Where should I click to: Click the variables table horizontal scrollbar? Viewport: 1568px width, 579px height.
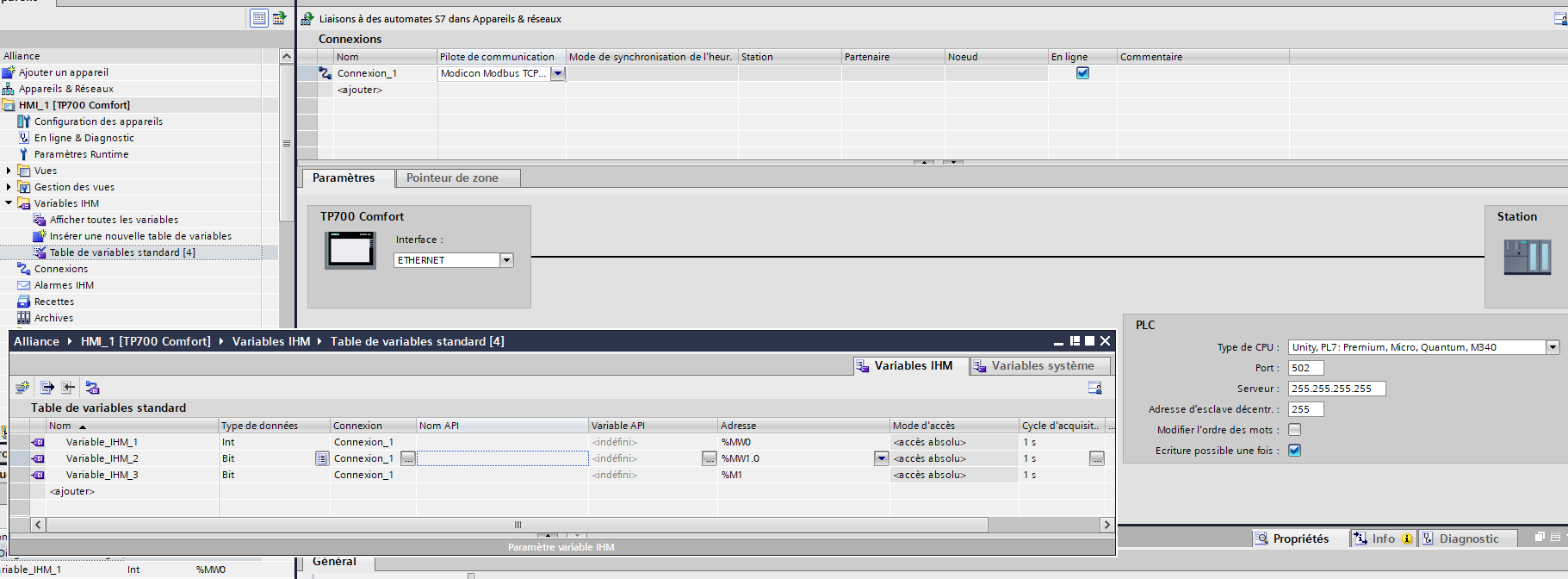pos(517,525)
